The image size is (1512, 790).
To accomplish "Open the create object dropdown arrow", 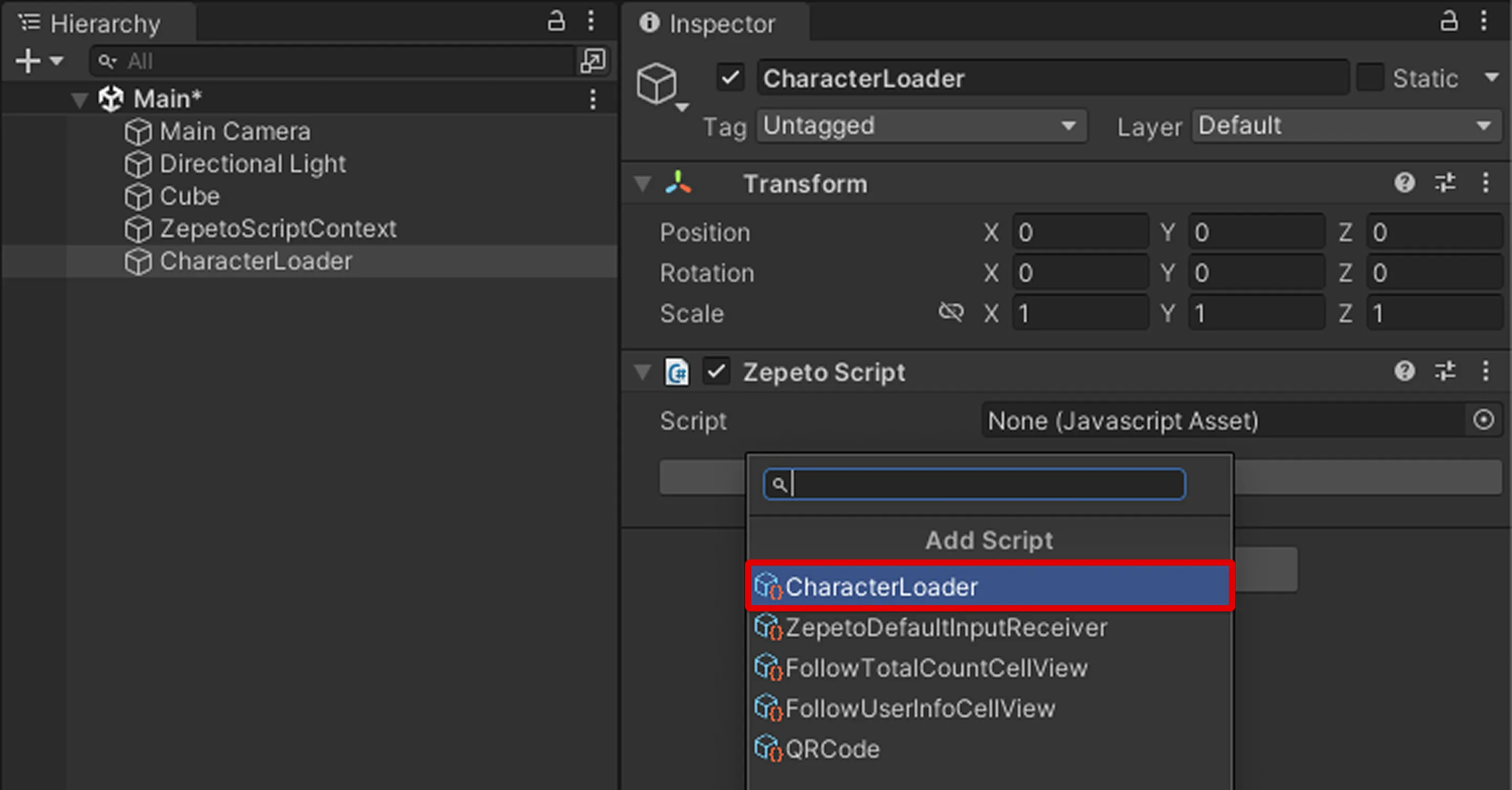I will [56, 61].
